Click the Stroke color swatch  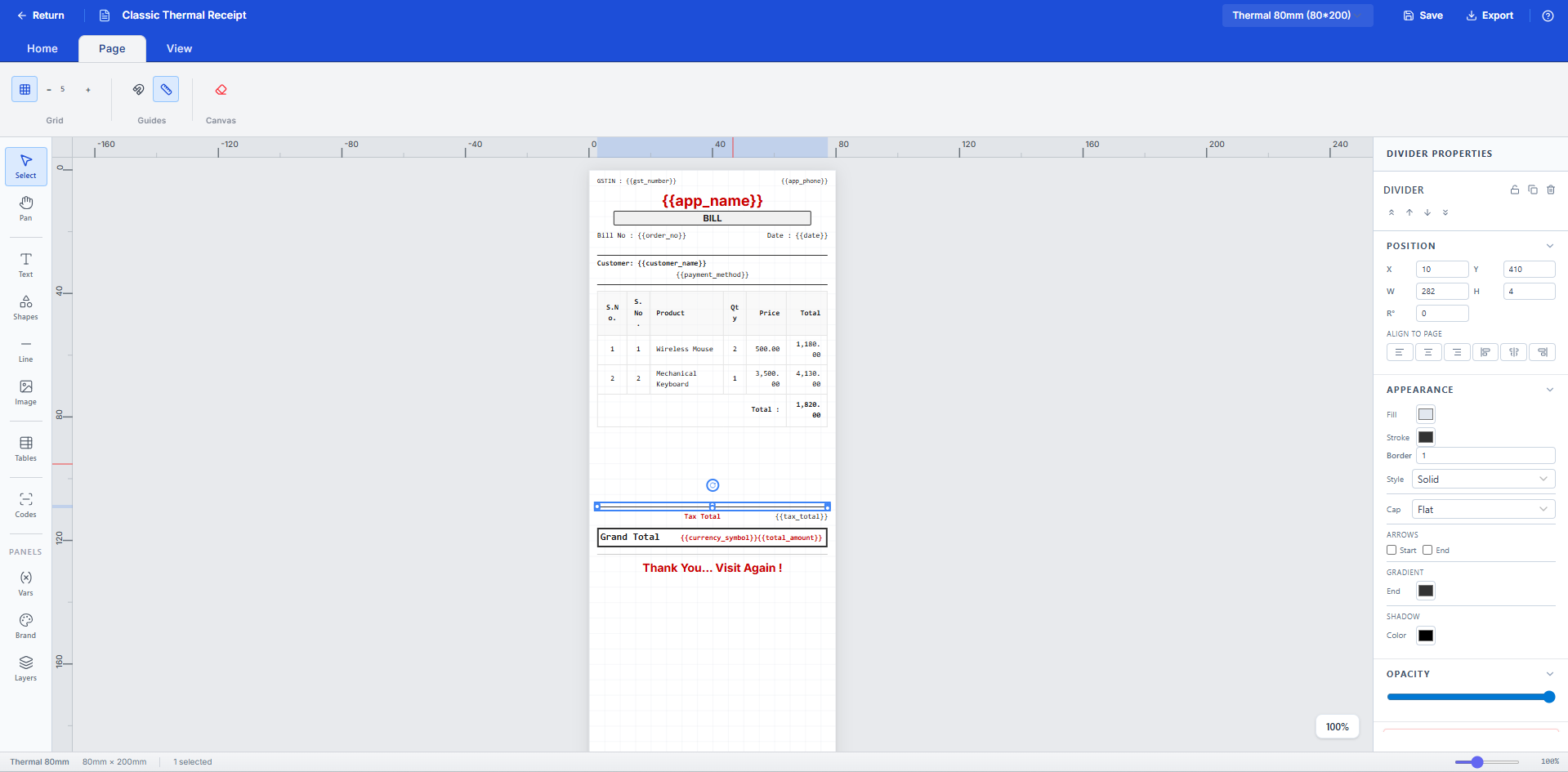[x=1426, y=437]
